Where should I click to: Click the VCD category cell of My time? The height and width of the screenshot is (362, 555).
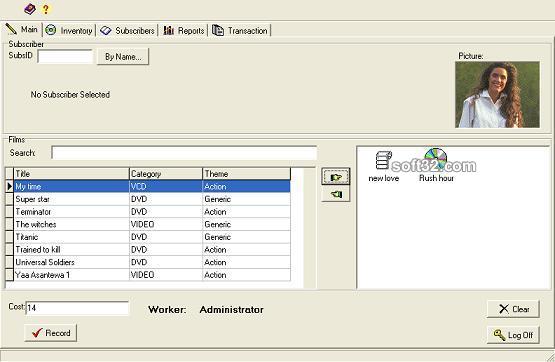[x=166, y=186]
